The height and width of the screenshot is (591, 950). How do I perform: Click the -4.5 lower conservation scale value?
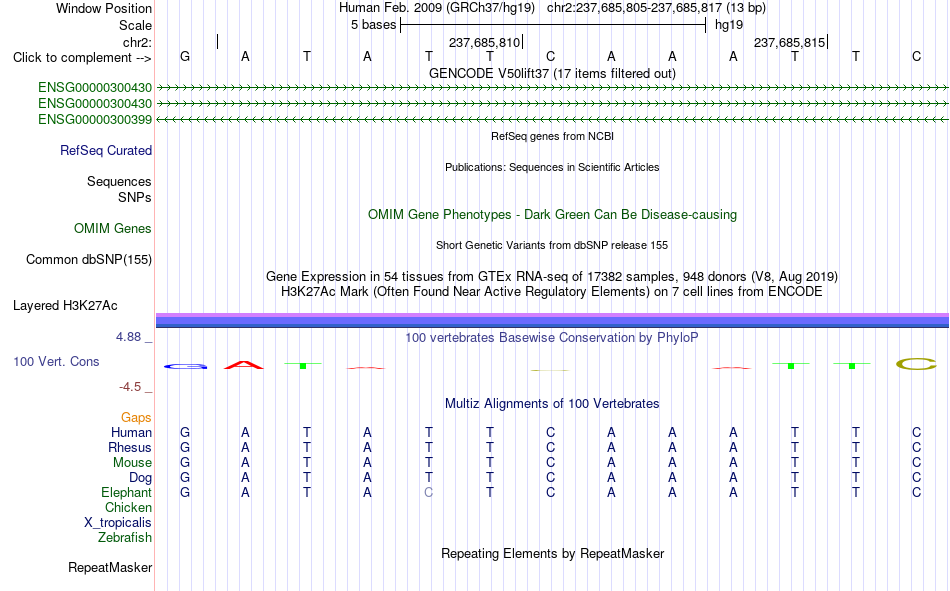pyautogui.click(x=130, y=387)
